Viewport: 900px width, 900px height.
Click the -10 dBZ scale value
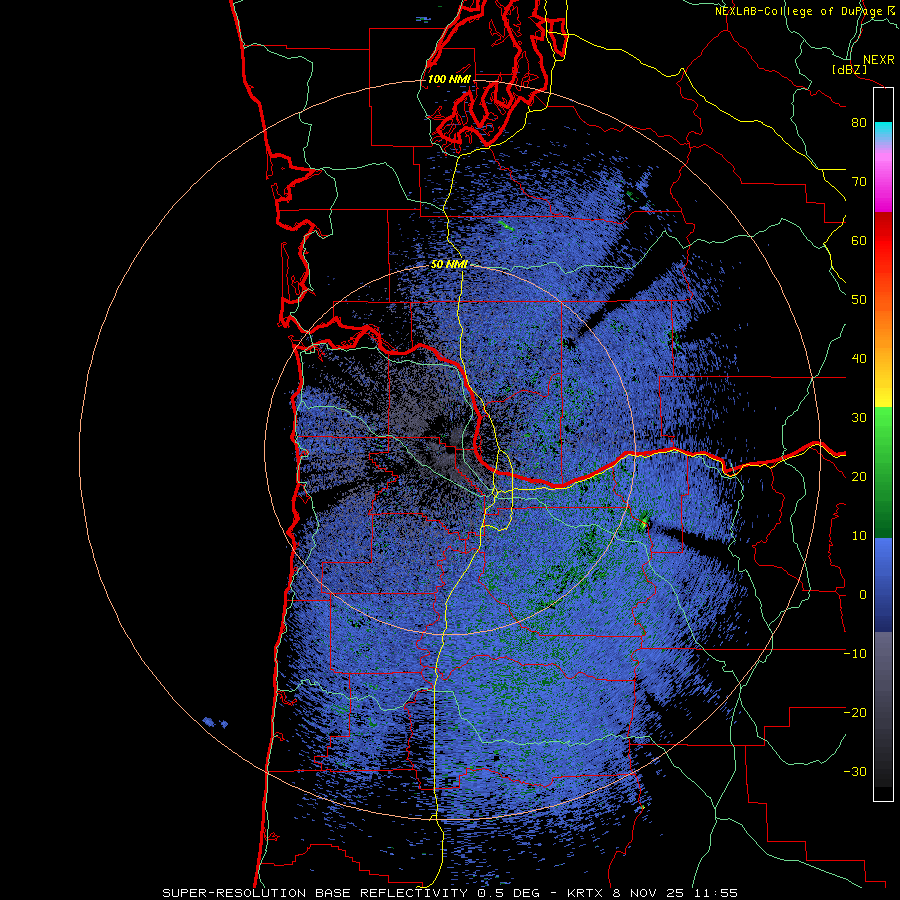tap(855, 654)
